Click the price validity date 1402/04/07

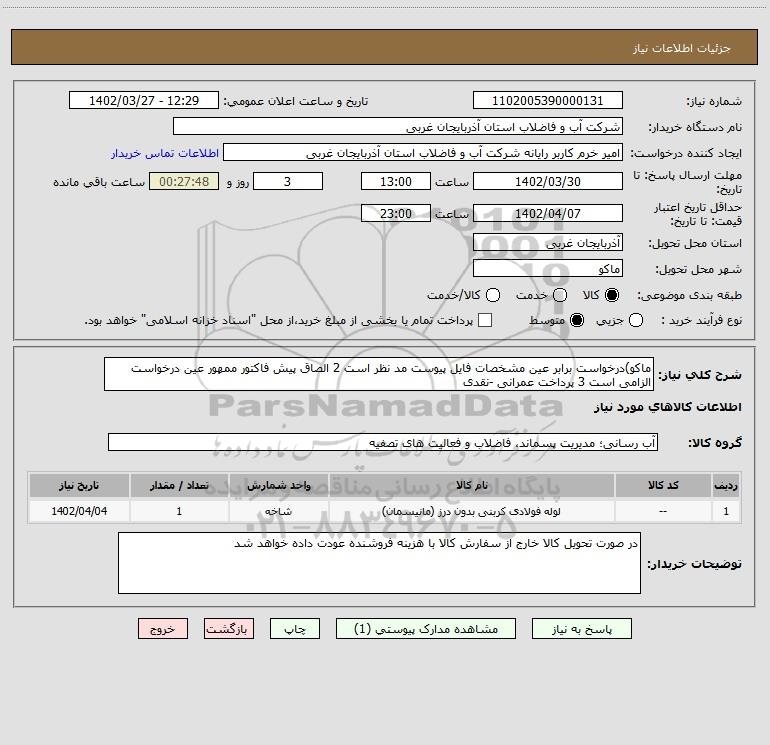click(x=548, y=213)
